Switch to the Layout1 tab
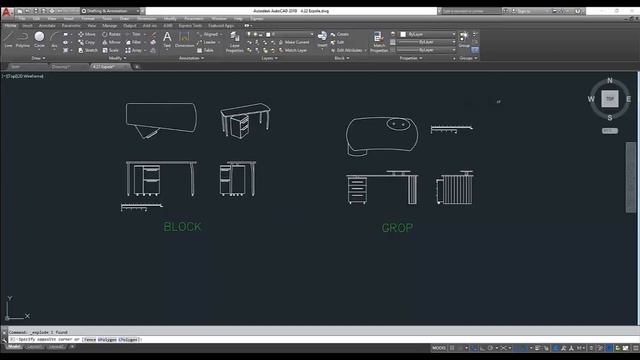 (x=34, y=347)
